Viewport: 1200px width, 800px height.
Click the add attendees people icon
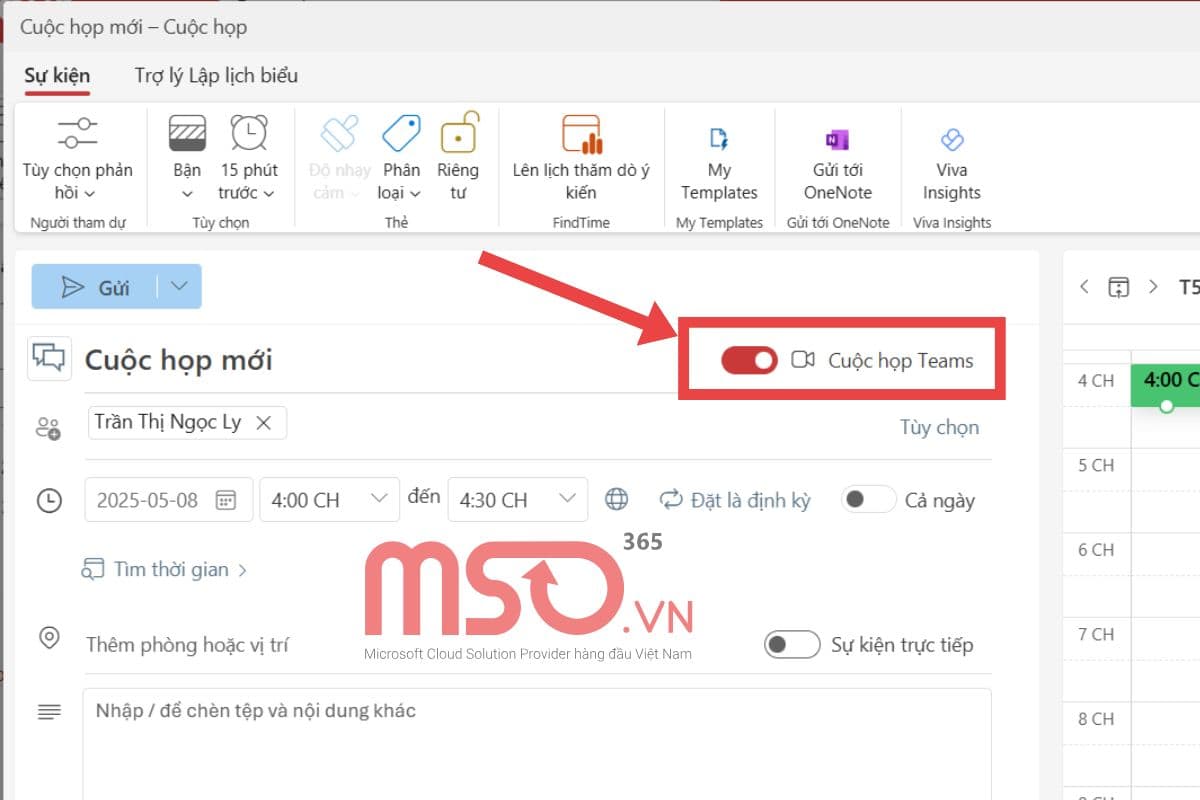(48, 428)
